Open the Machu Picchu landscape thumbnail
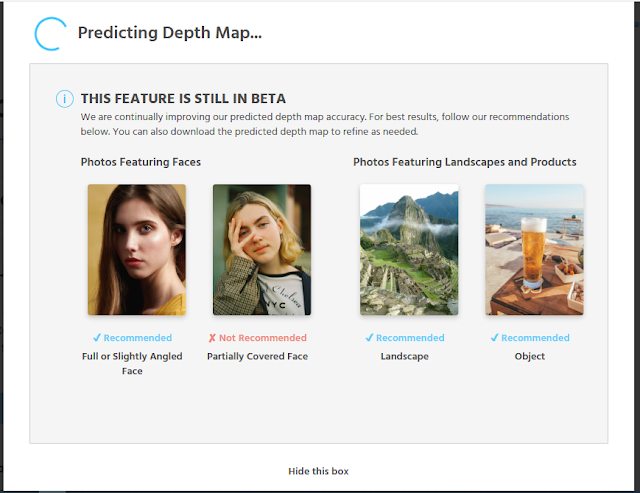This screenshot has height=493, width=640. 409,249
